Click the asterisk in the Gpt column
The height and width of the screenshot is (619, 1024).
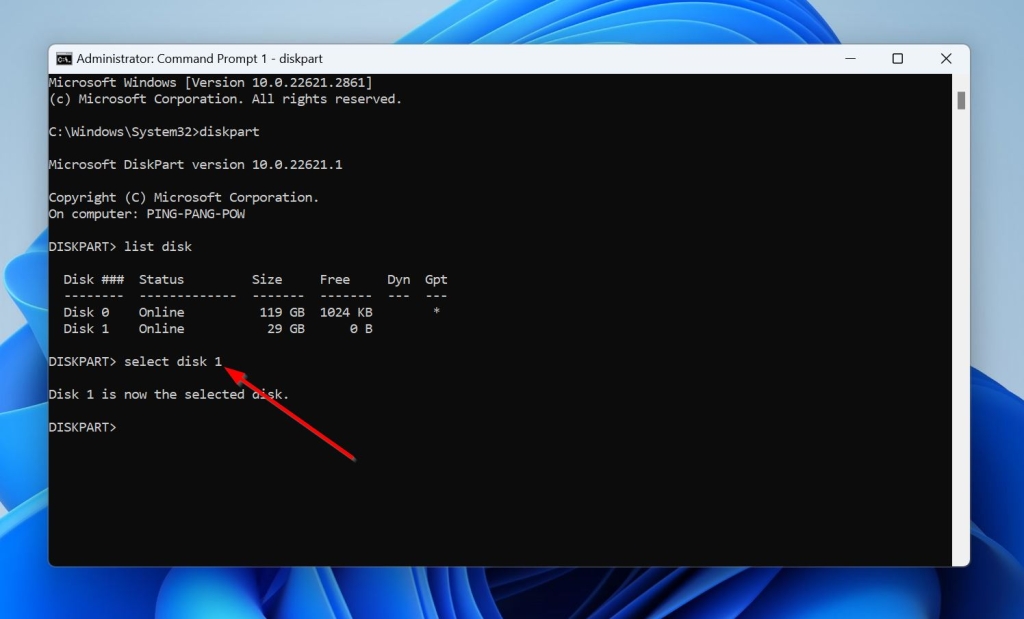tap(436, 312)
